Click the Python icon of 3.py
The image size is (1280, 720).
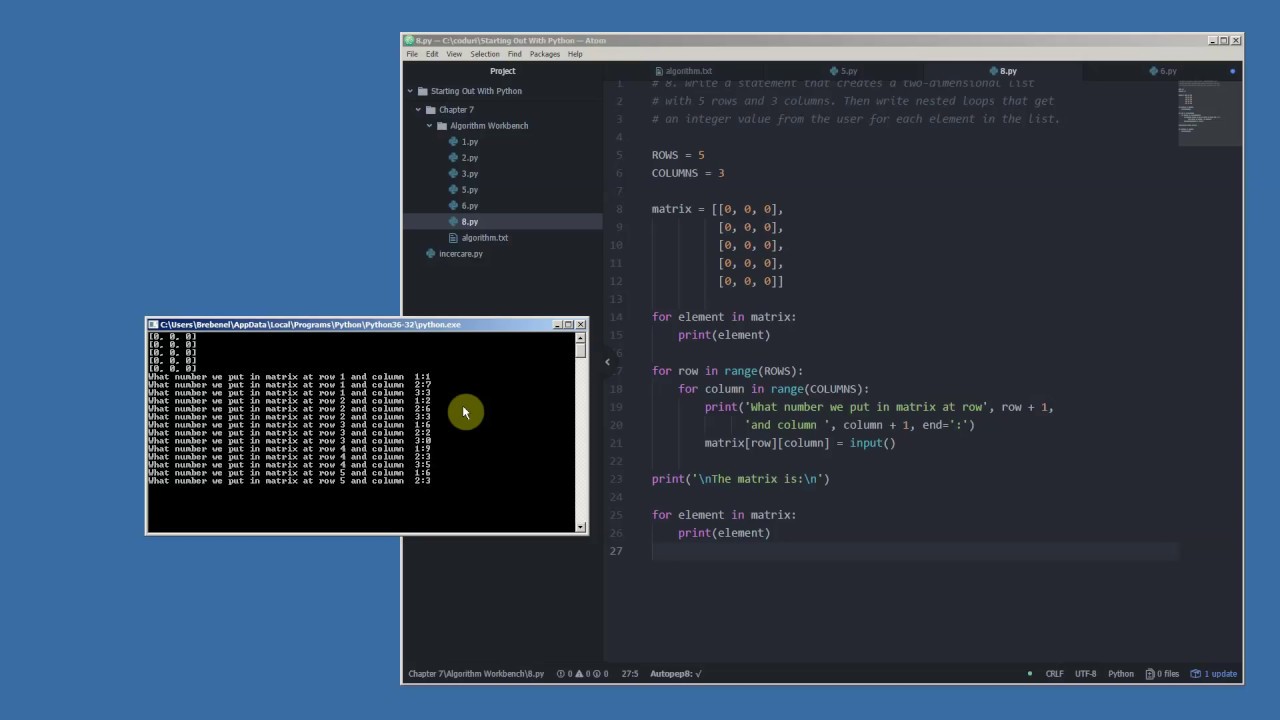point(454,174)
